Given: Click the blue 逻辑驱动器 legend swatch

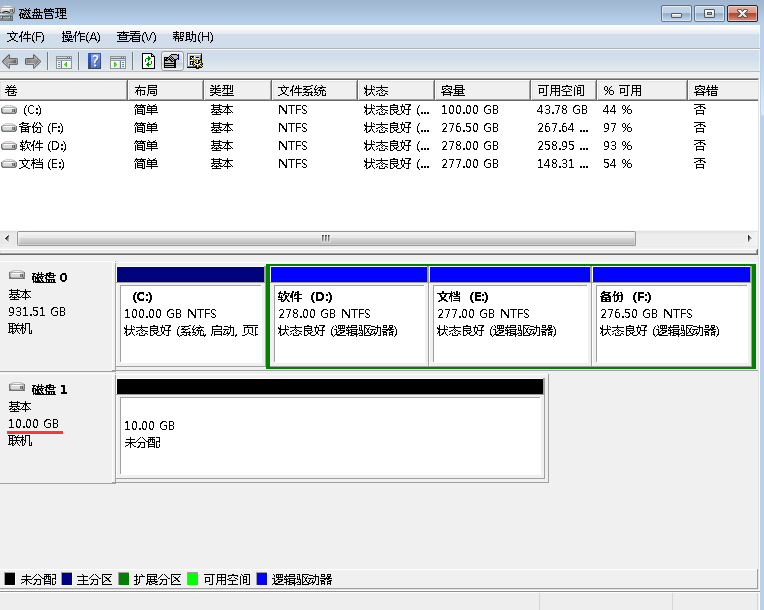Looking at the screenshot, I should pos(262,579).
